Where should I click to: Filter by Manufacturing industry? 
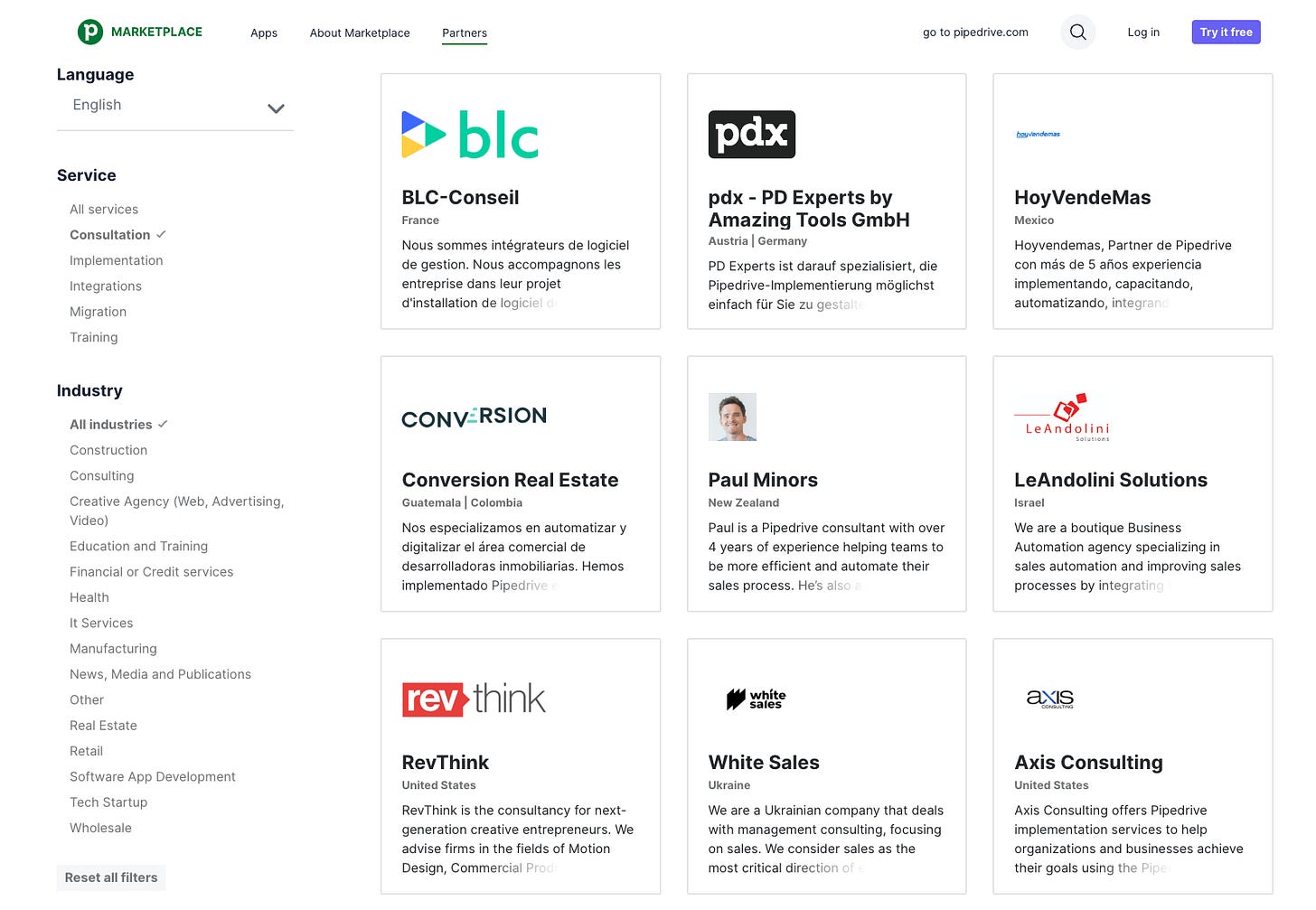tap(113, 649)
